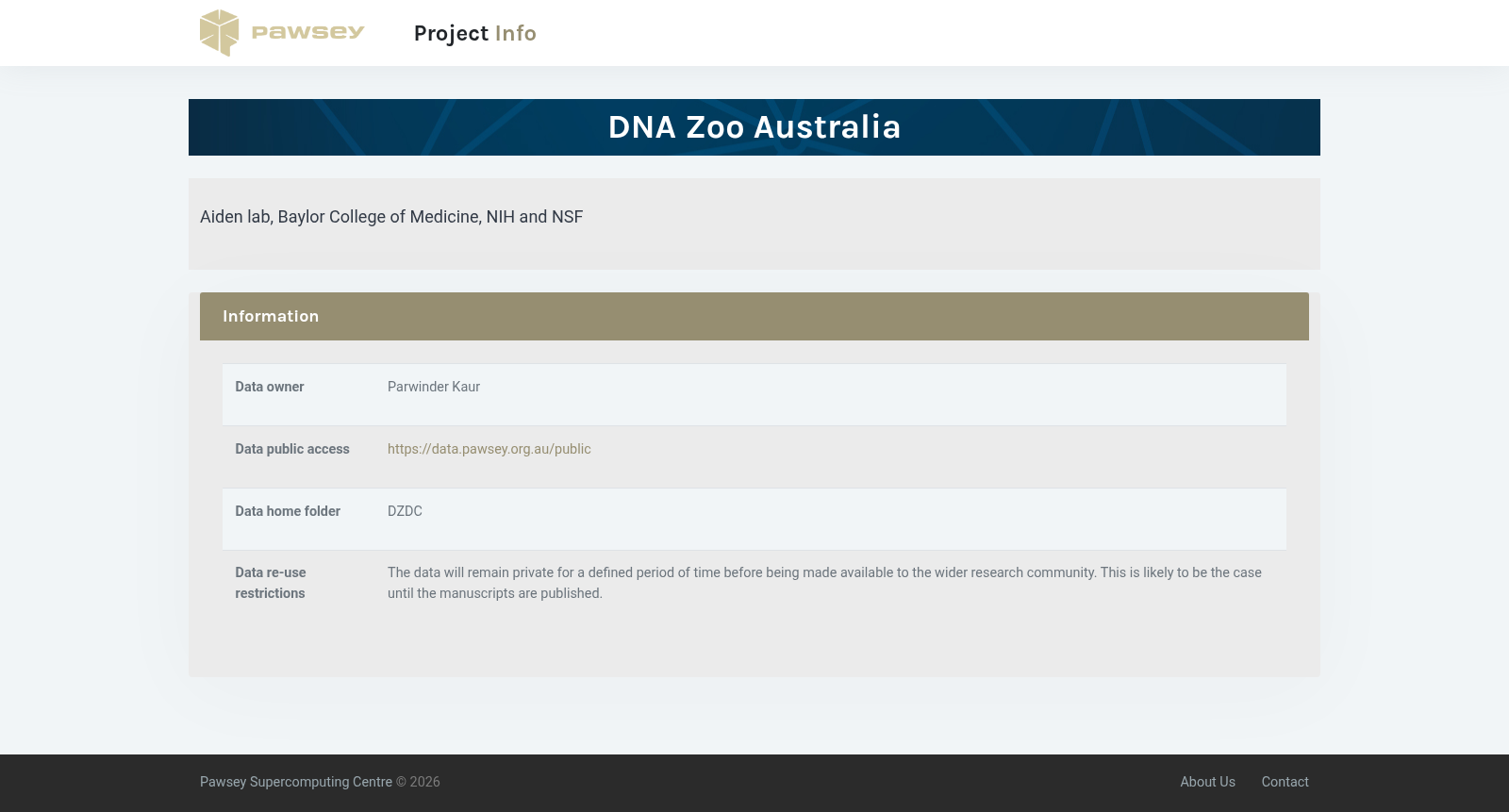This screenshot has height=812, width=1509.
Task: Click the Data public access label
Action: 292,449
